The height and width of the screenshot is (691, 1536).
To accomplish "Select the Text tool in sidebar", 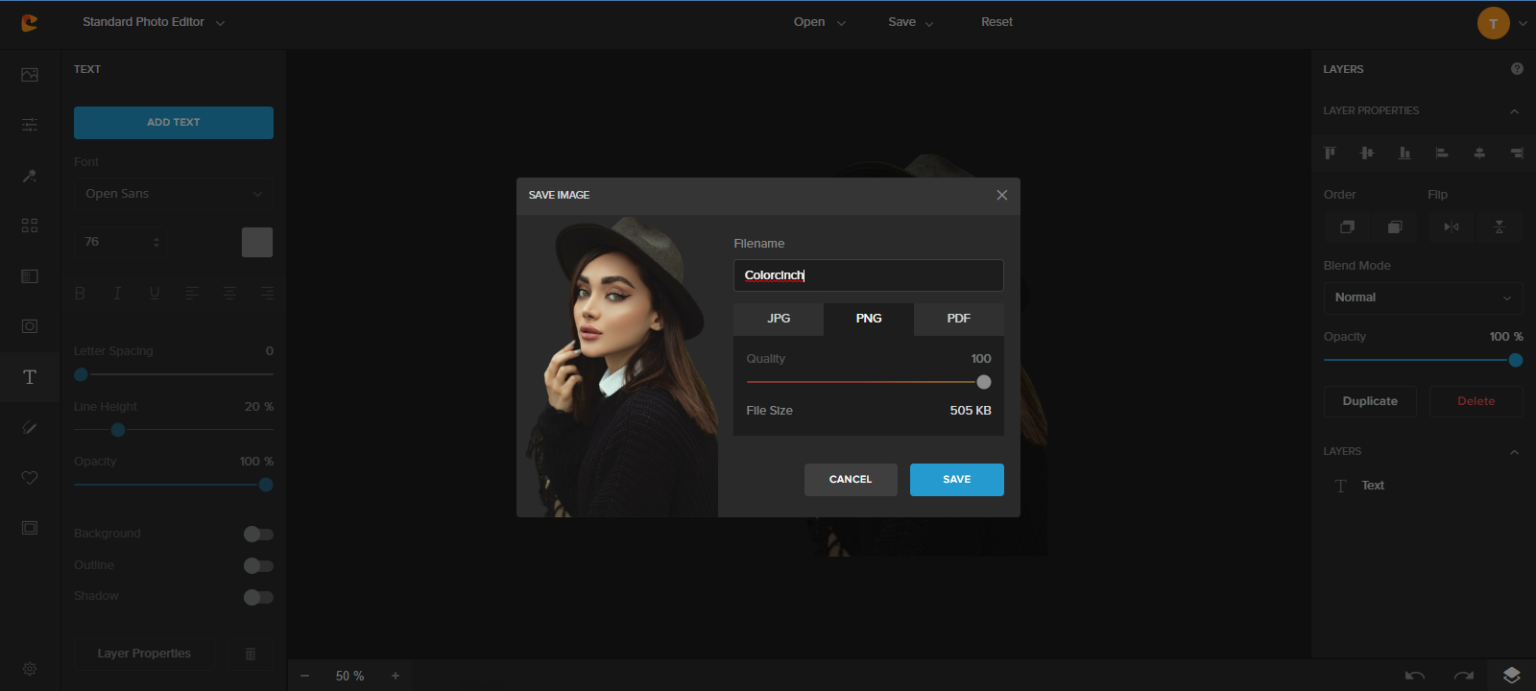I will (x=29, y=377).
